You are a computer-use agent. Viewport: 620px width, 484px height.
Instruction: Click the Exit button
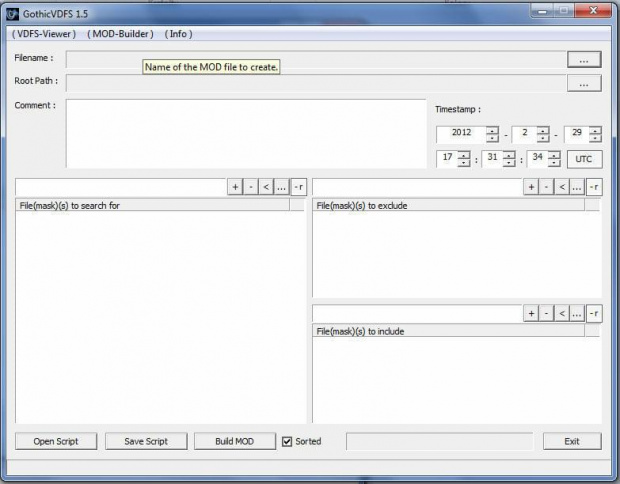pyautogui.click(x=572, y=441)
